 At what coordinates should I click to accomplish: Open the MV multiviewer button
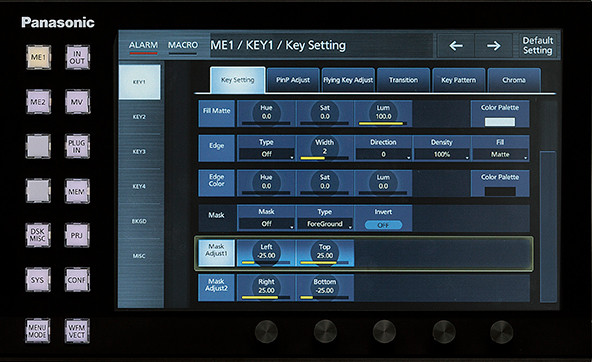pyautogui.click(x=77, y=102)
